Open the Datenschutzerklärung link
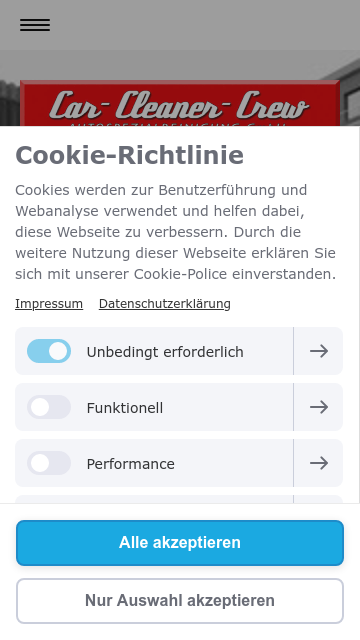Image resolution: width=360 pixels, height=640 pixels. [x=164, y=304]
